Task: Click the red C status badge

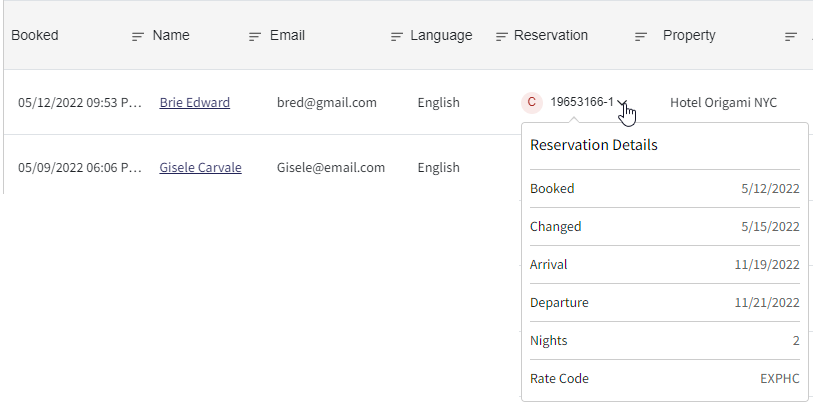Action: point(531,102)
